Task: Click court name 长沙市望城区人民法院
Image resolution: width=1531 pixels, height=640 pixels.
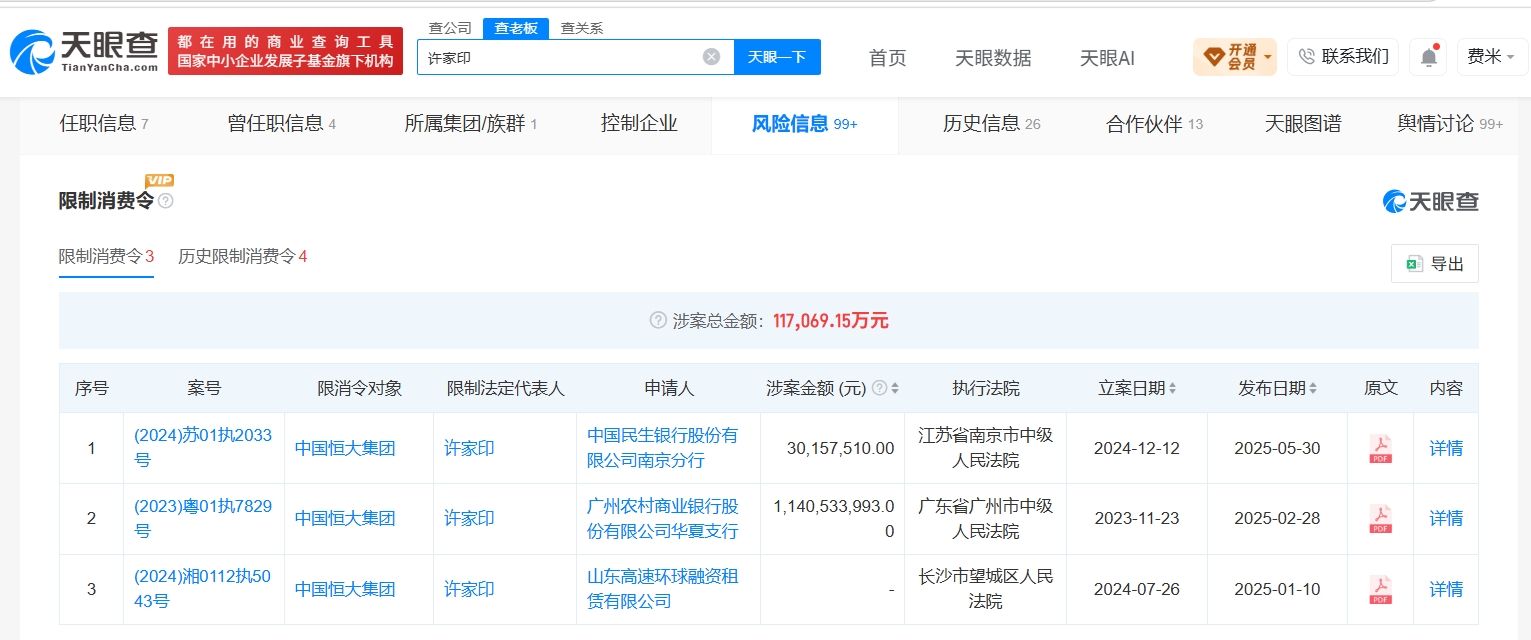Action: (985, 589)
